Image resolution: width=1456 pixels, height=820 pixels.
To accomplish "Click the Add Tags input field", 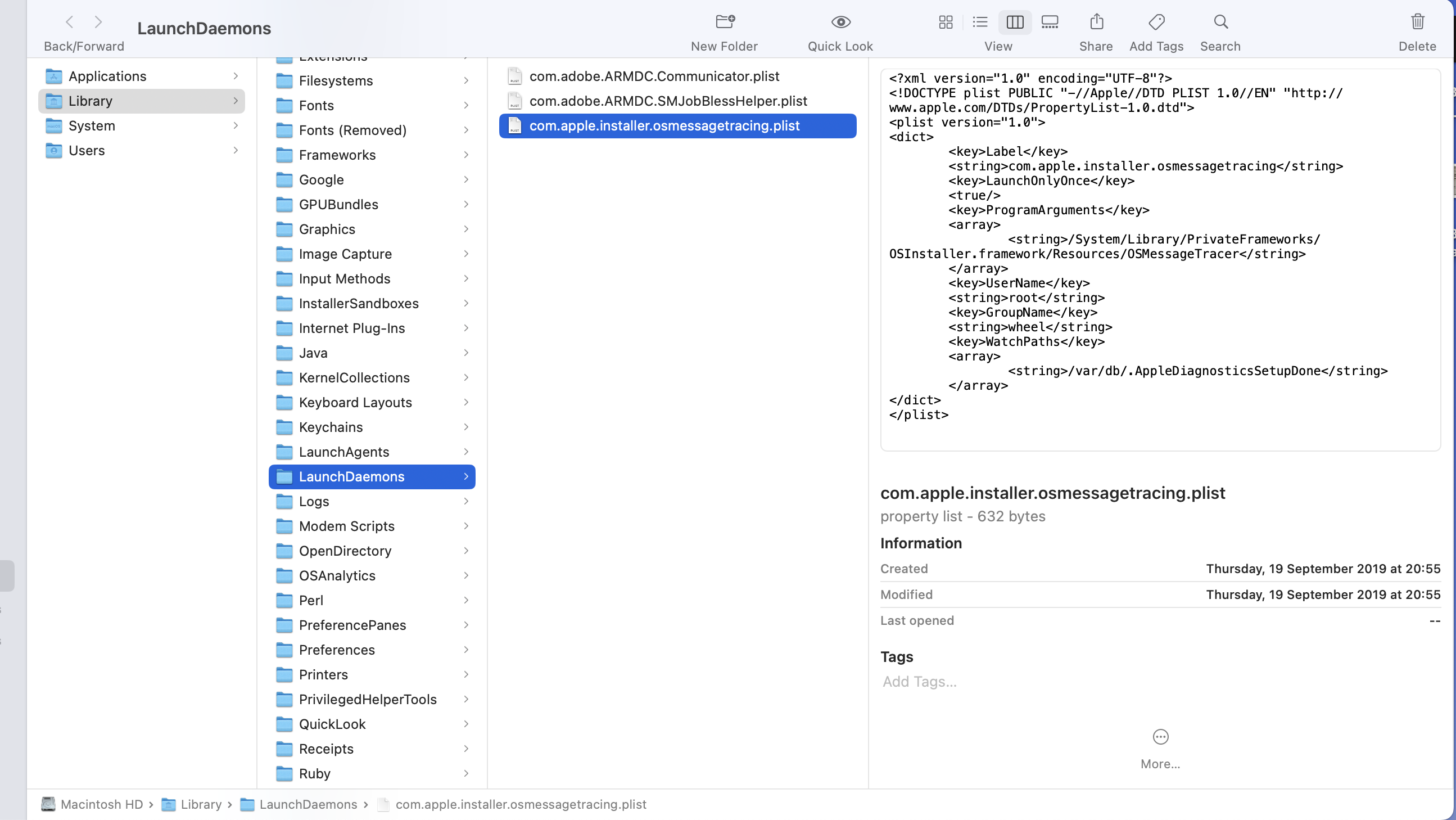I will [x=920, y=682].
